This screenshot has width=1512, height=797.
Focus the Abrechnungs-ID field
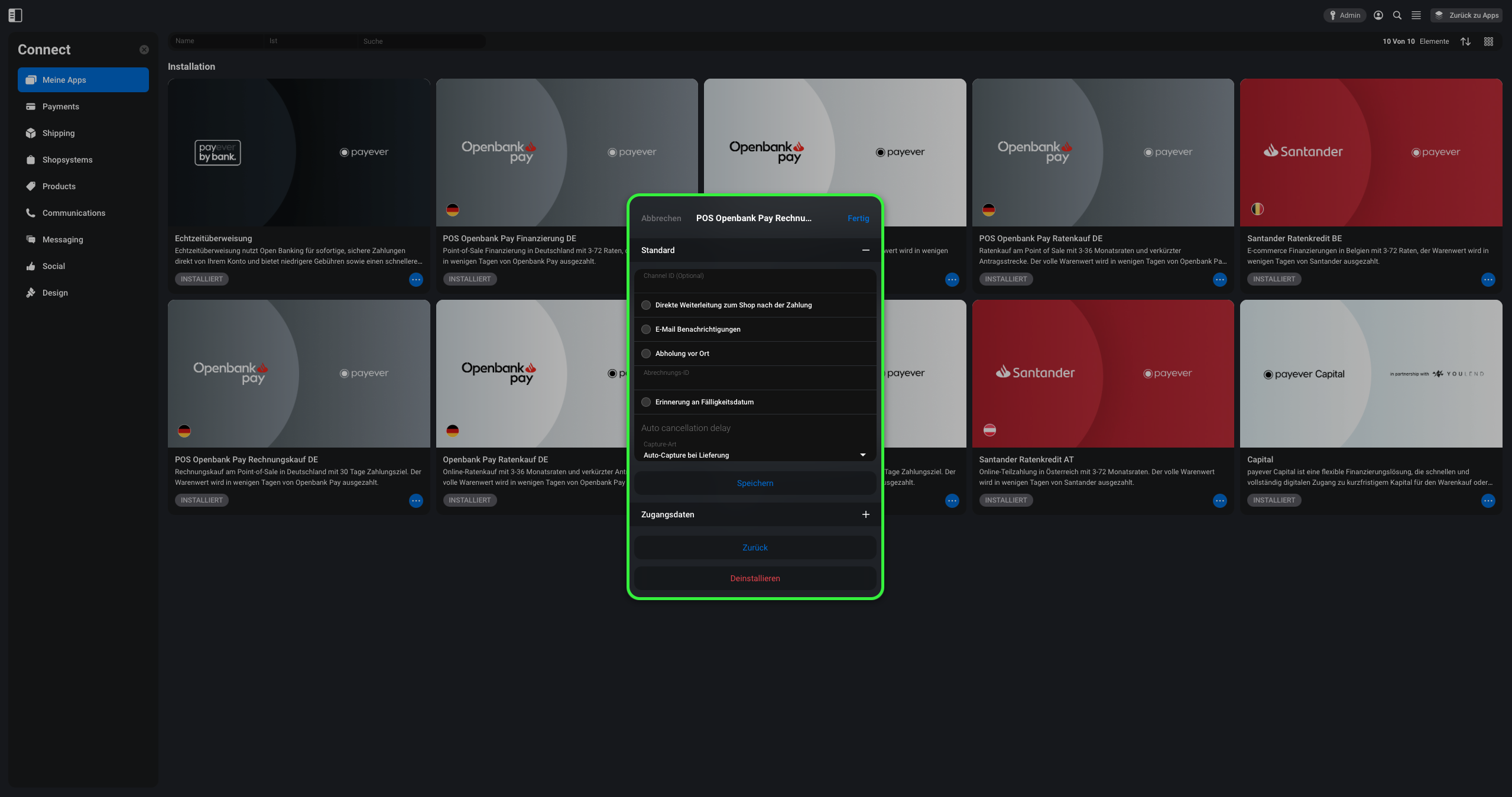755,378
